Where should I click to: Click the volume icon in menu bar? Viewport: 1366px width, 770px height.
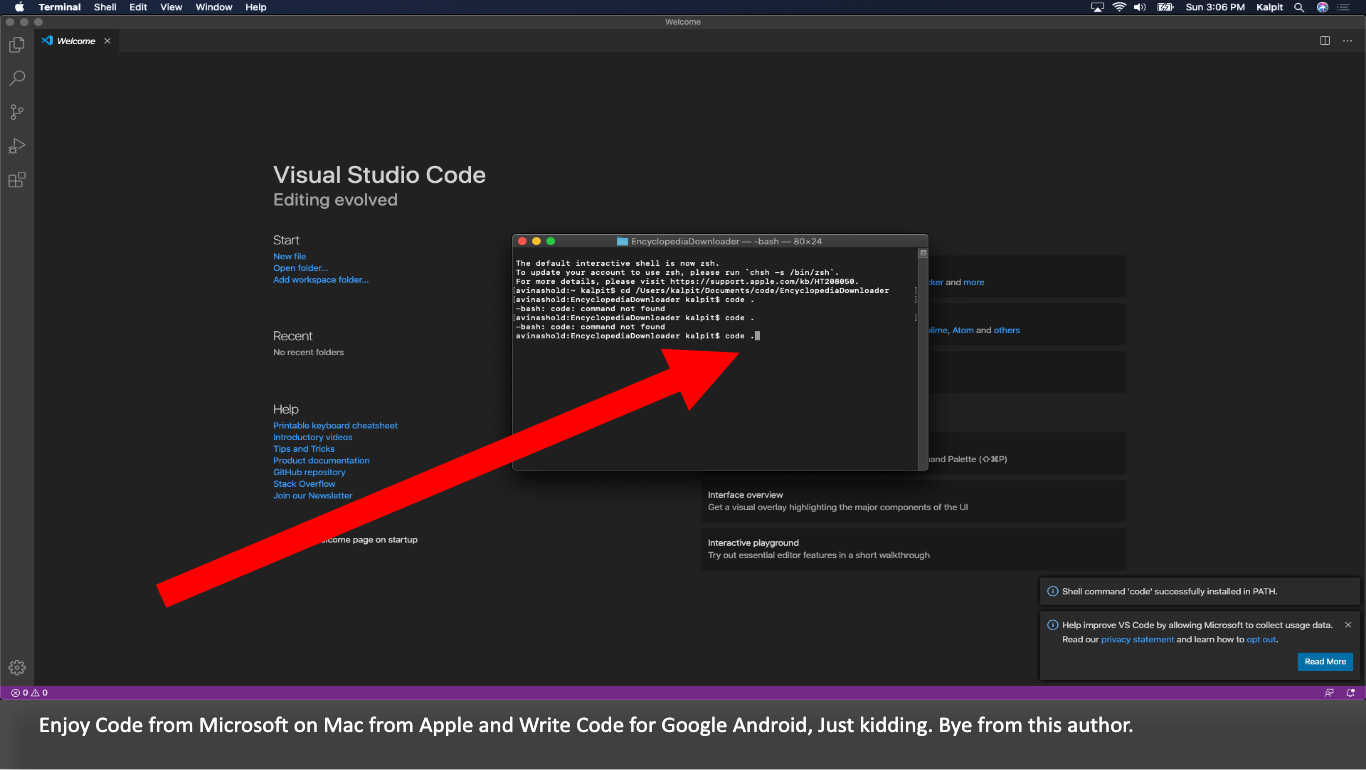point(1142,7)
